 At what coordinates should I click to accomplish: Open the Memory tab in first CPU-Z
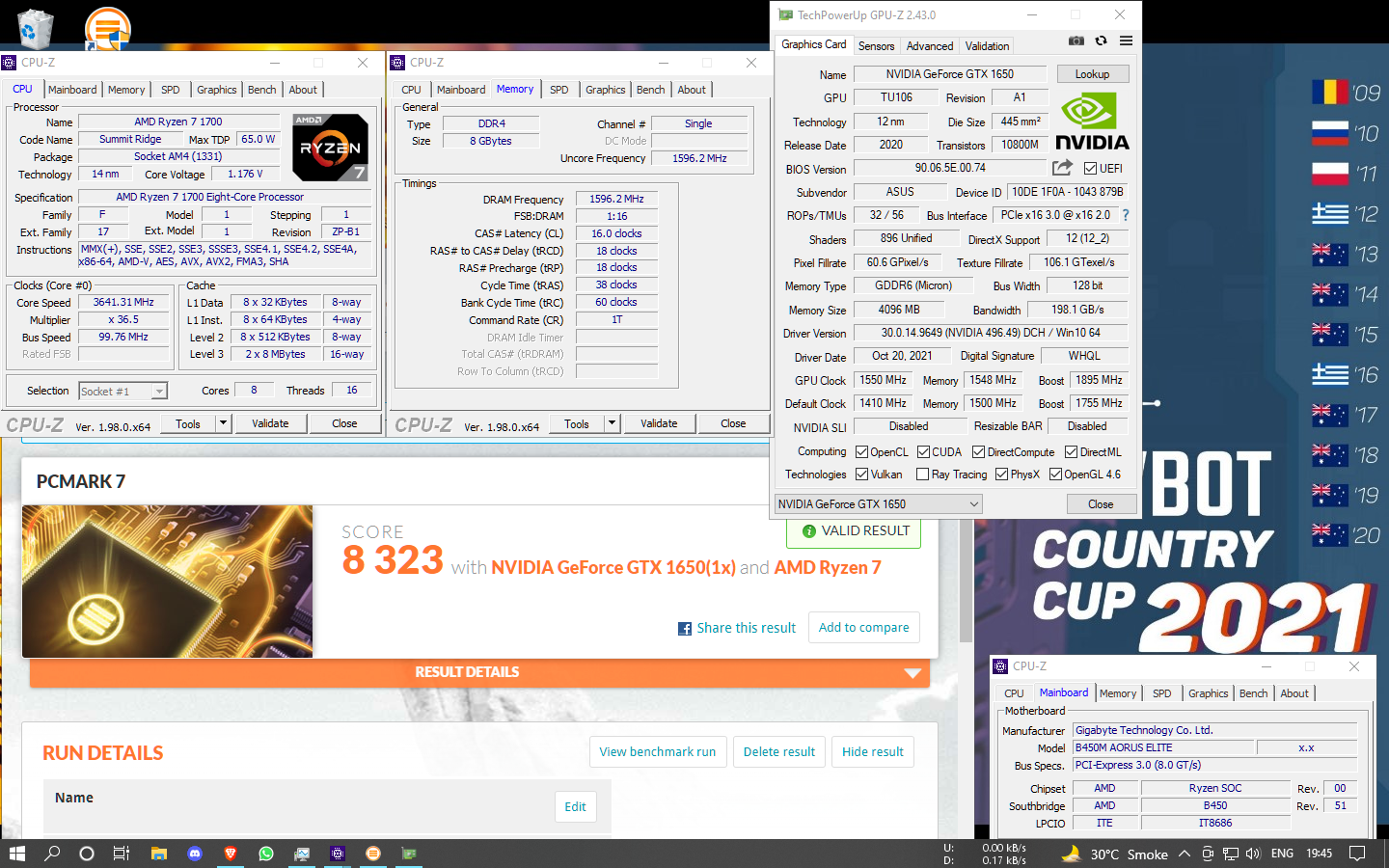[126, 90]
